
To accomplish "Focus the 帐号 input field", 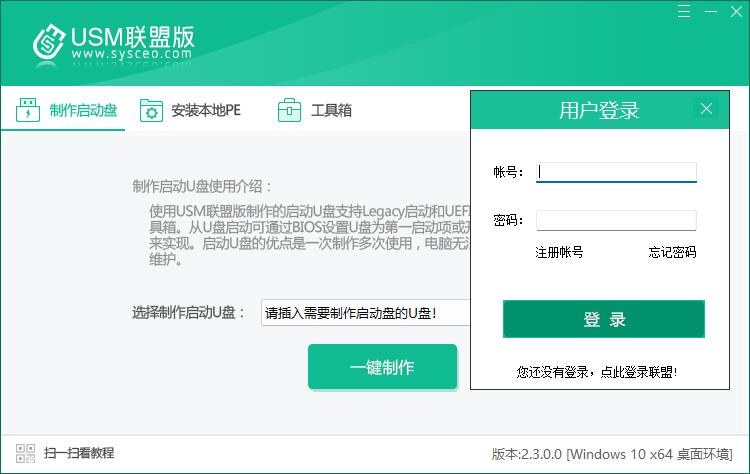I will pyautogui.click(x=616, y=172).
